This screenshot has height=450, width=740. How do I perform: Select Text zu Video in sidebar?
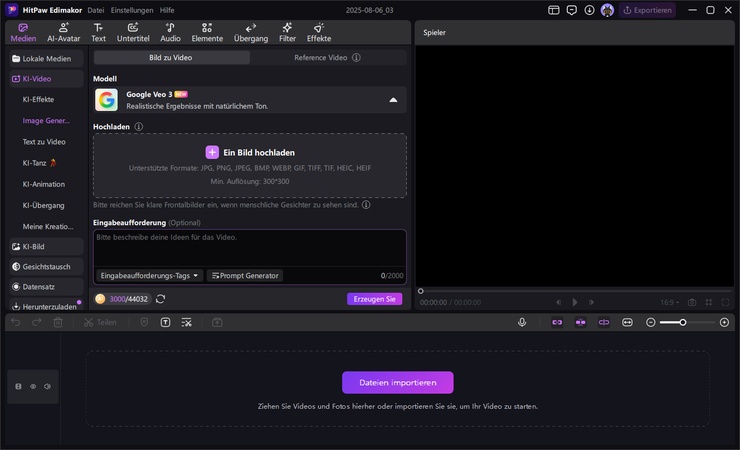point(44,142)
